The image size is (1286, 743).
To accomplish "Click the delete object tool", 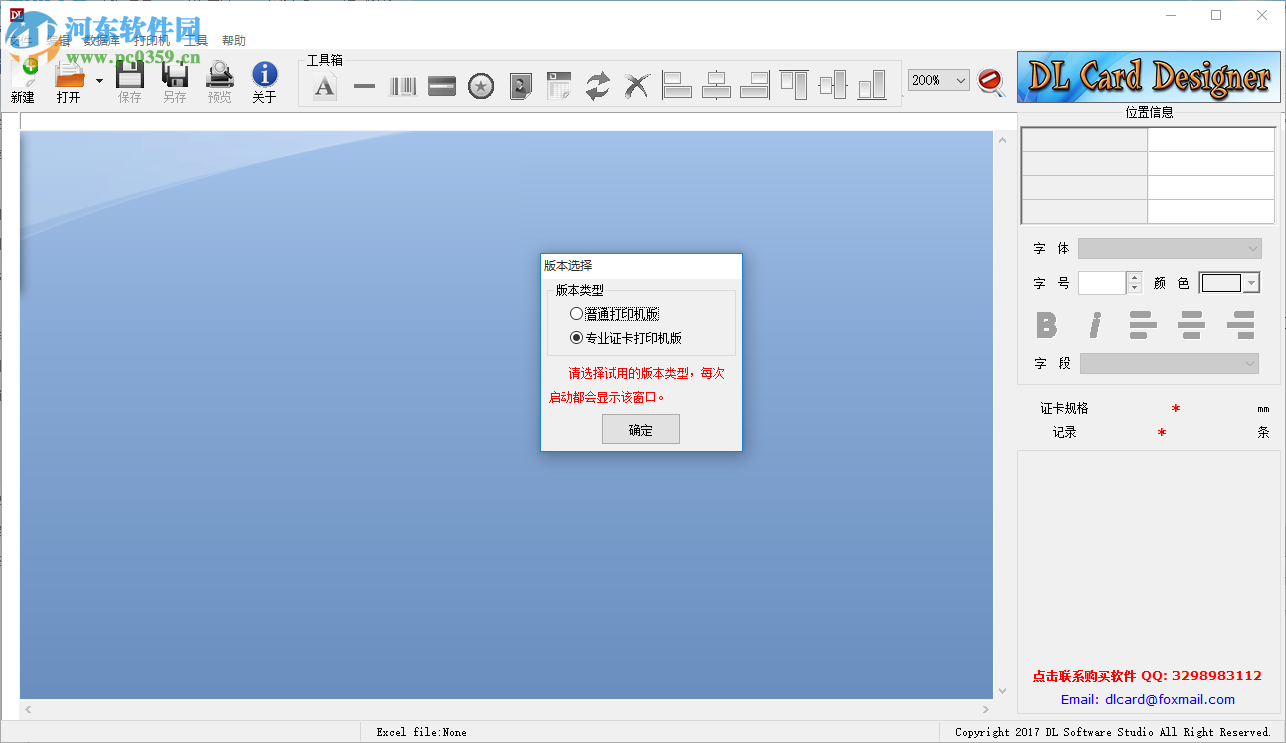I will pos(637,86).
